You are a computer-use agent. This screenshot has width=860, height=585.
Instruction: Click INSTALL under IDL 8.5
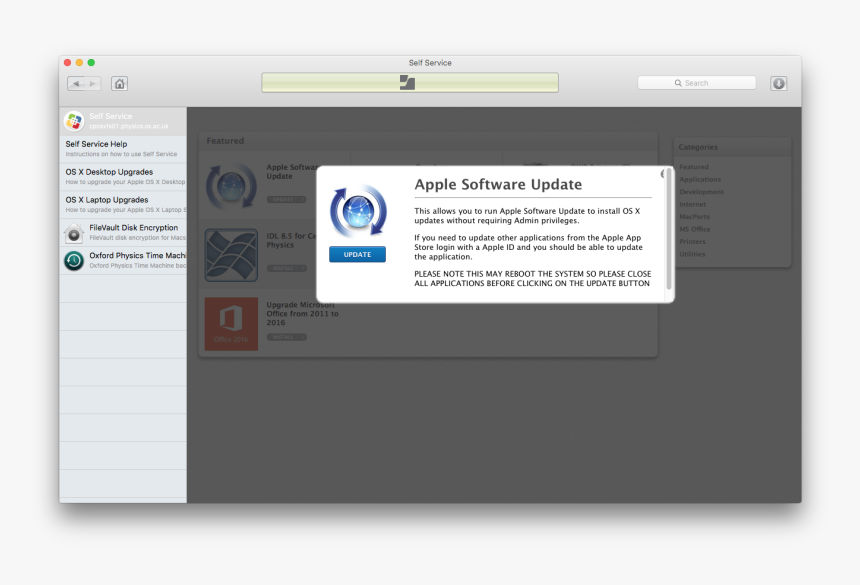(286, 268)
